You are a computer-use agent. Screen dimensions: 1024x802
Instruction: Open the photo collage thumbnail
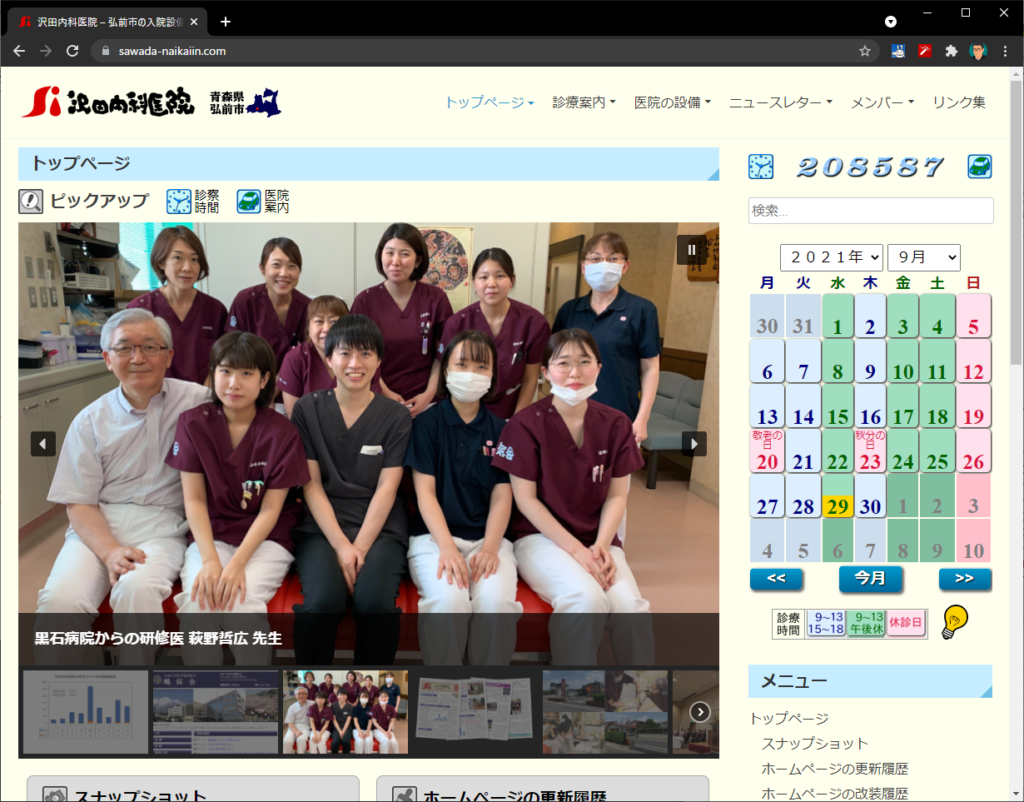coord(605,712)
